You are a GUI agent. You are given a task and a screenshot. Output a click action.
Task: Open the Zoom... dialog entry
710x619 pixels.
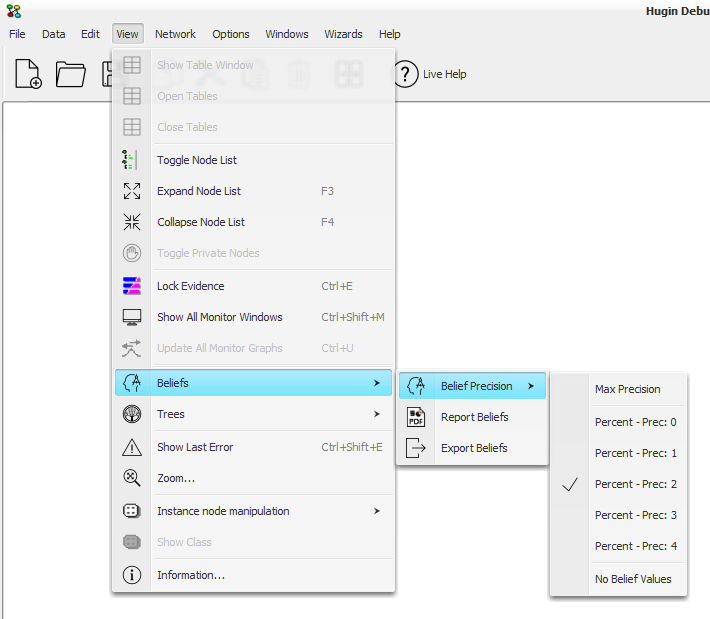(x=254, y=478)
